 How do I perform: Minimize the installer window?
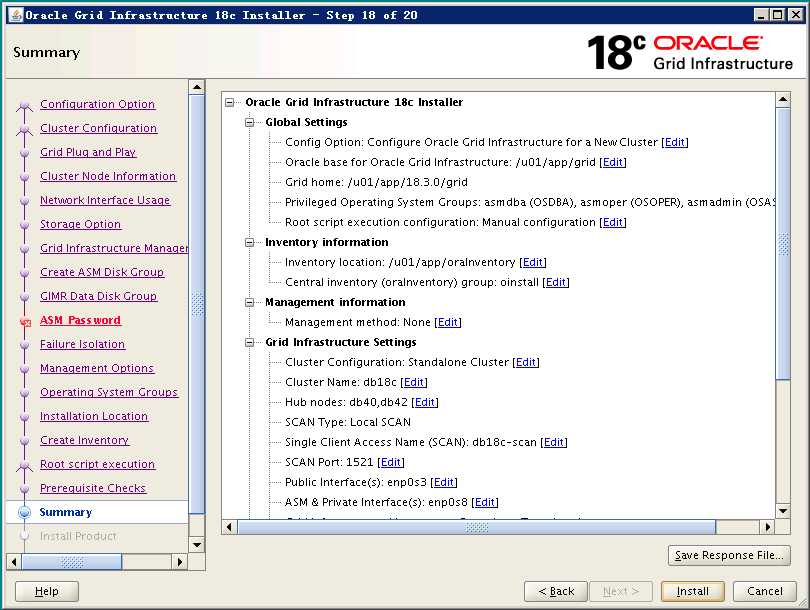click(761, 15)
